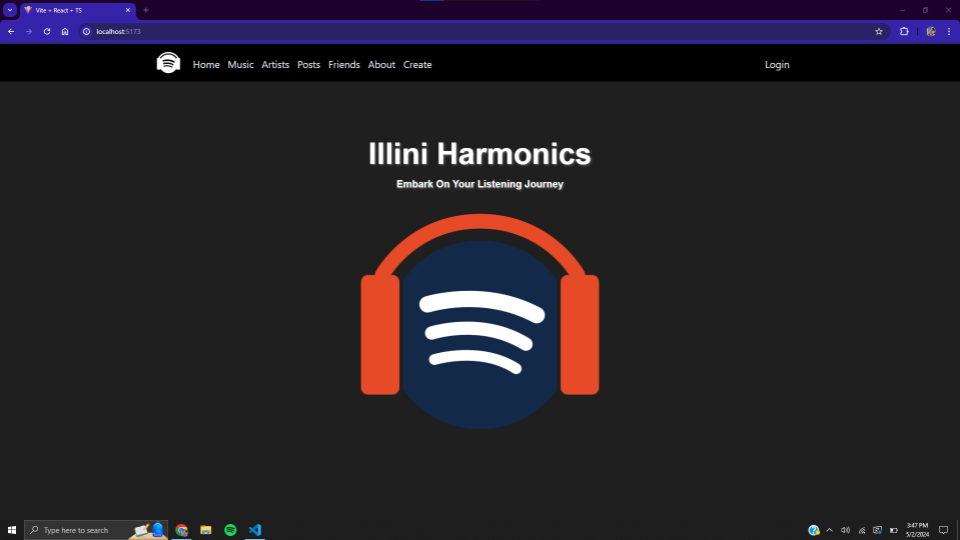The height and width of the screenshot is (540, 960).
Task: Open Chrome from the taskbar
Action: (182, 530)
